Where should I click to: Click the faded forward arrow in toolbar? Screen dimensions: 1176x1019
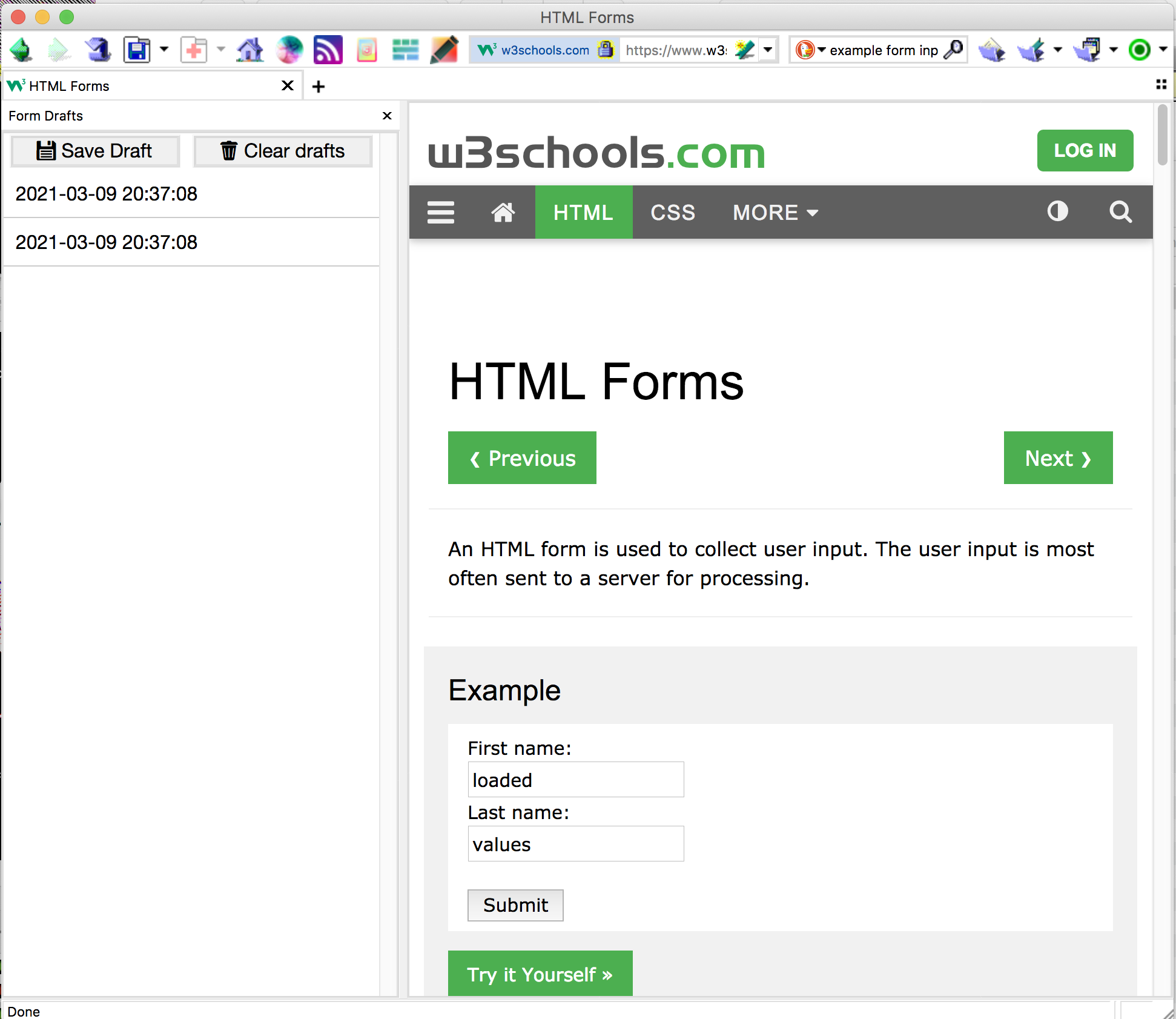pyautogui.click(x=59, y=50)
